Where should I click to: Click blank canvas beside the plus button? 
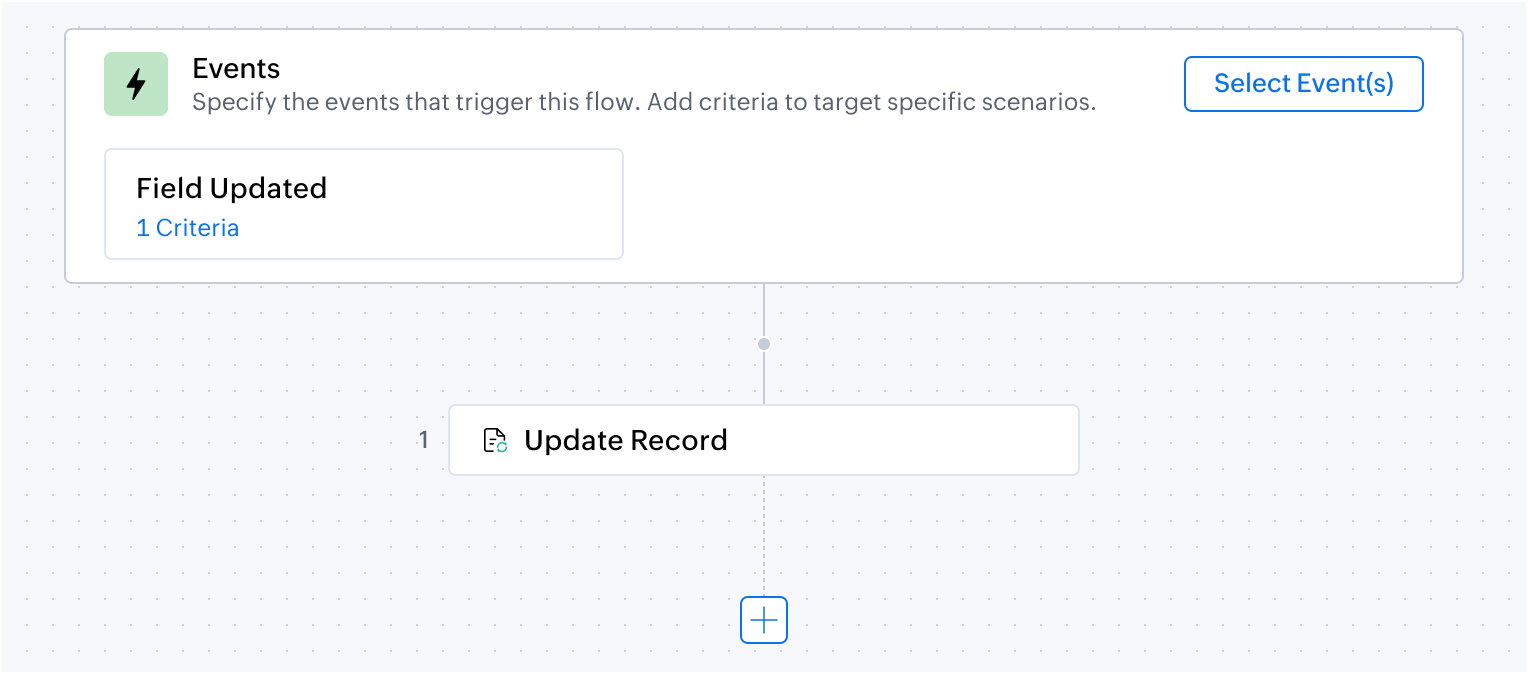1000,620
